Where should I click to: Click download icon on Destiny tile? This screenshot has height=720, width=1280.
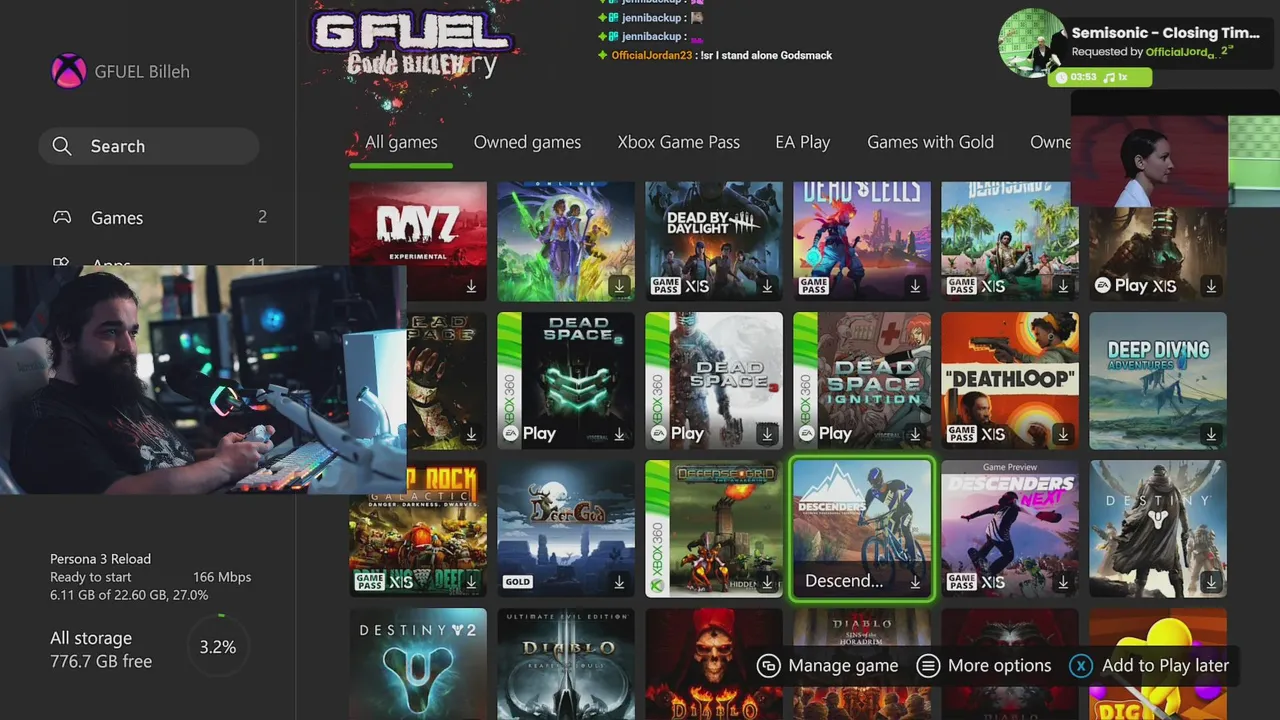pos(1211,582)
